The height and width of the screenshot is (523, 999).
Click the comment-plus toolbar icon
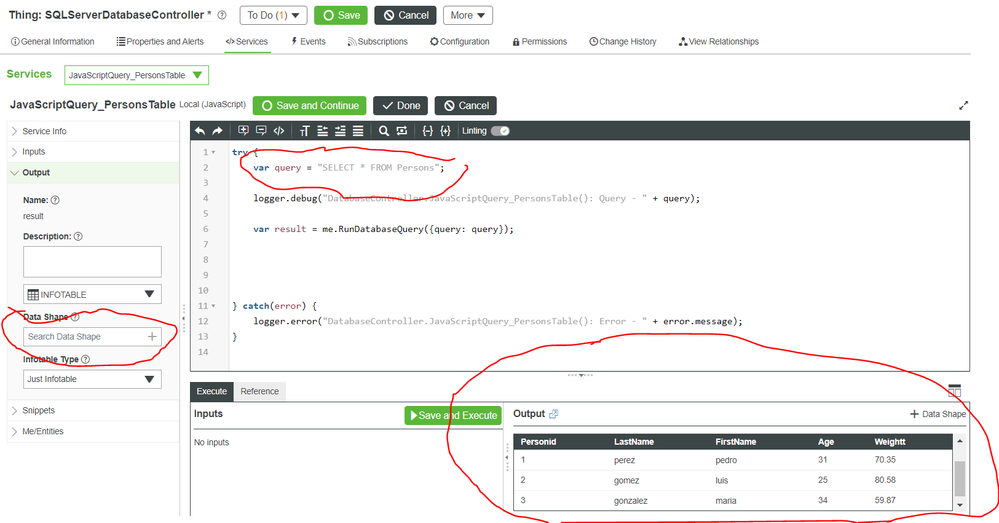click(x=243, y=131)
